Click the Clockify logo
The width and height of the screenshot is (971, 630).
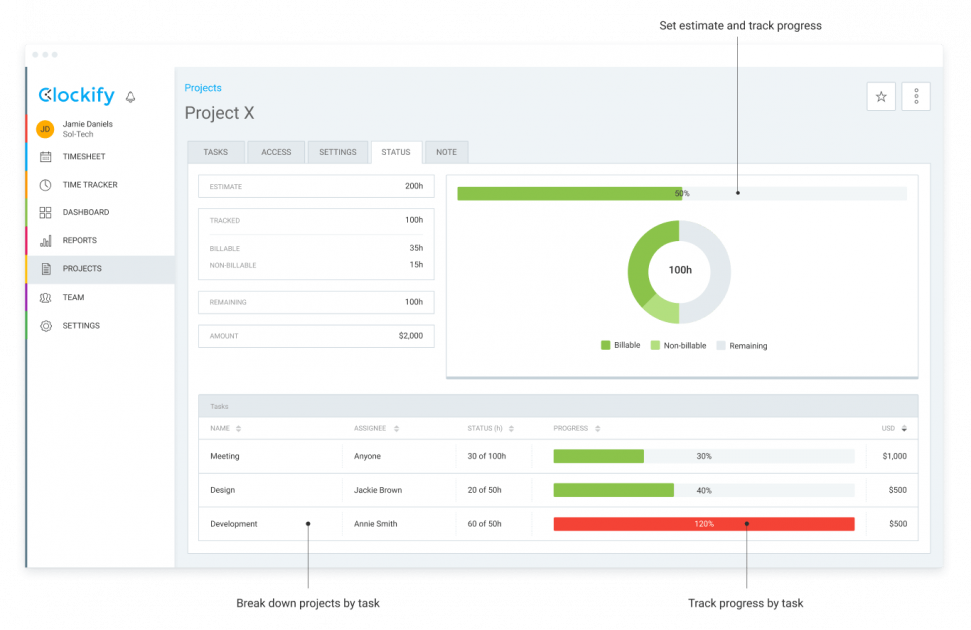pos(76,96)
